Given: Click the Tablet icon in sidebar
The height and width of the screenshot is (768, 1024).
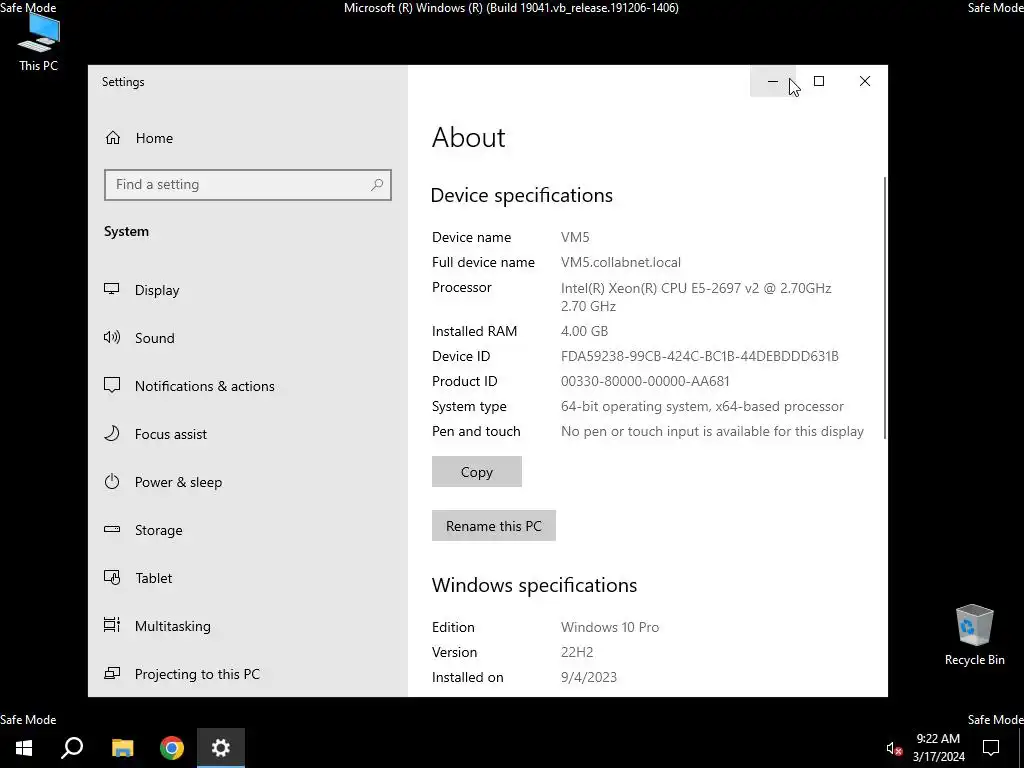Looking at the screenshot, I should (x=112, y=577).
